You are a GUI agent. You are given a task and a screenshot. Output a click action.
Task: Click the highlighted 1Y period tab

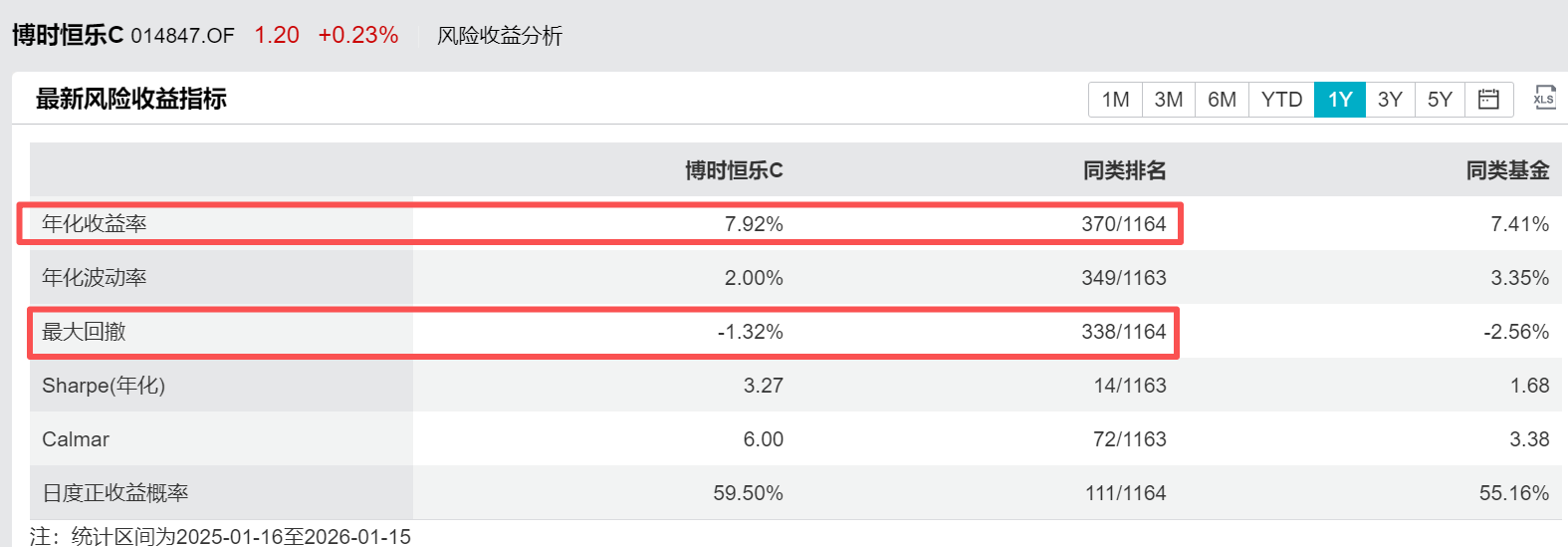[1340, 100]
